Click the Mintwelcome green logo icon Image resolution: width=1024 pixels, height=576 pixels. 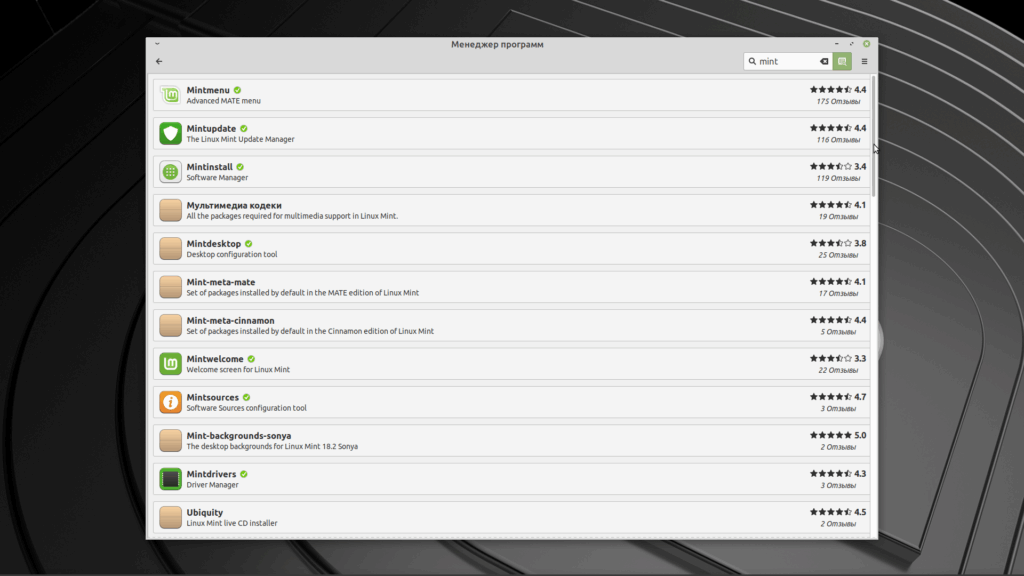170,364
